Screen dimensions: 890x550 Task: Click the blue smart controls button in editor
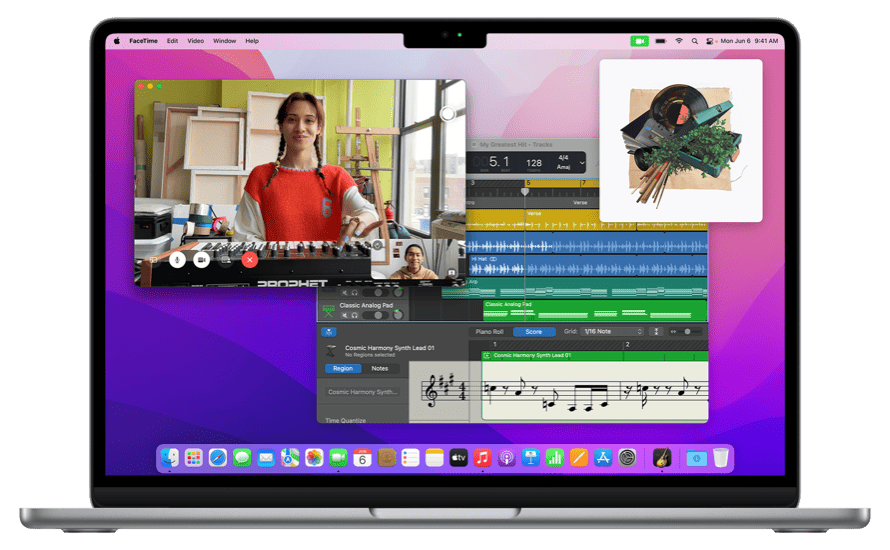point(329,332)
